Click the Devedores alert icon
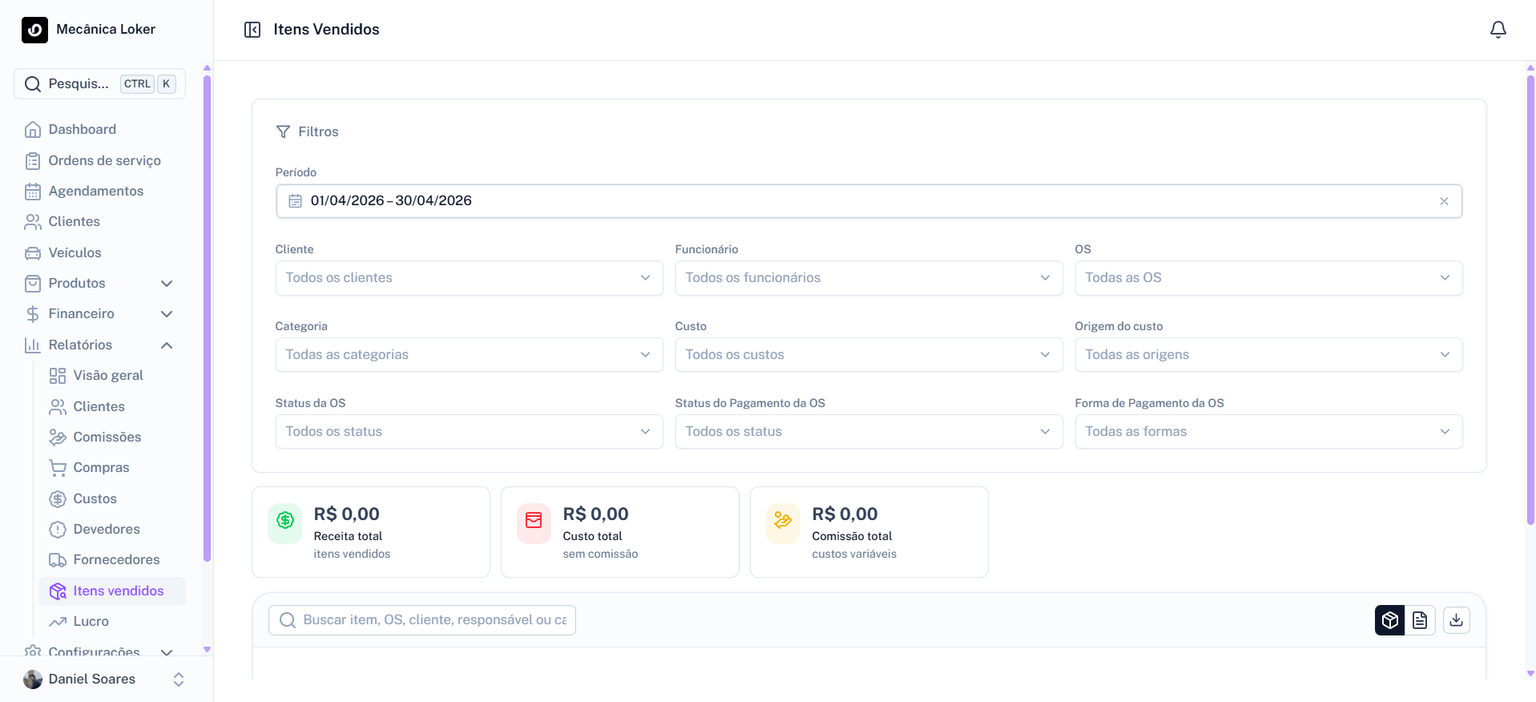This screenshot has width=1536, height=702. (x=57, y=529)
